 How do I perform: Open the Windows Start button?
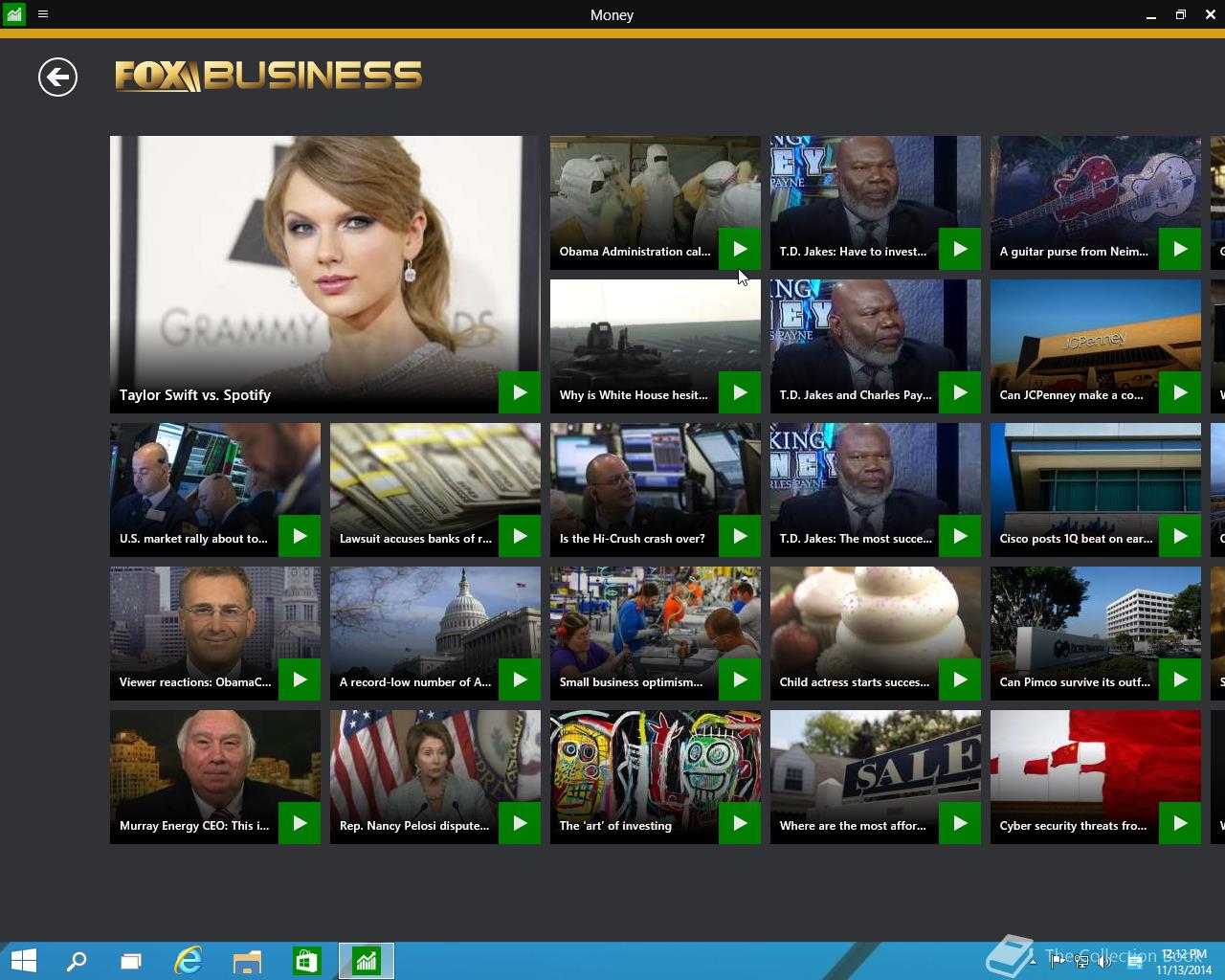tap(23, 961)
